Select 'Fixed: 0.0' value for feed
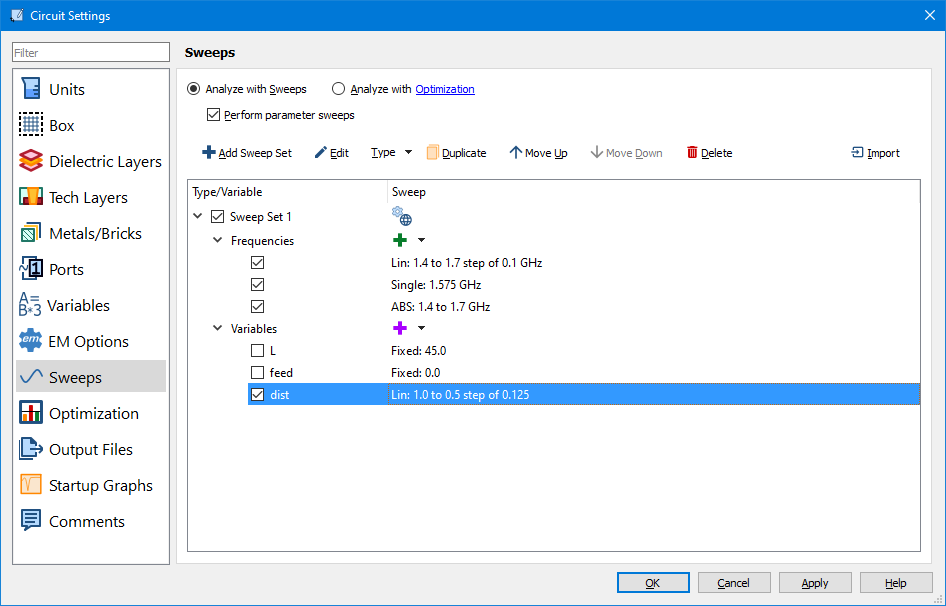The image size is (946, 606). (x=415, y=372)
